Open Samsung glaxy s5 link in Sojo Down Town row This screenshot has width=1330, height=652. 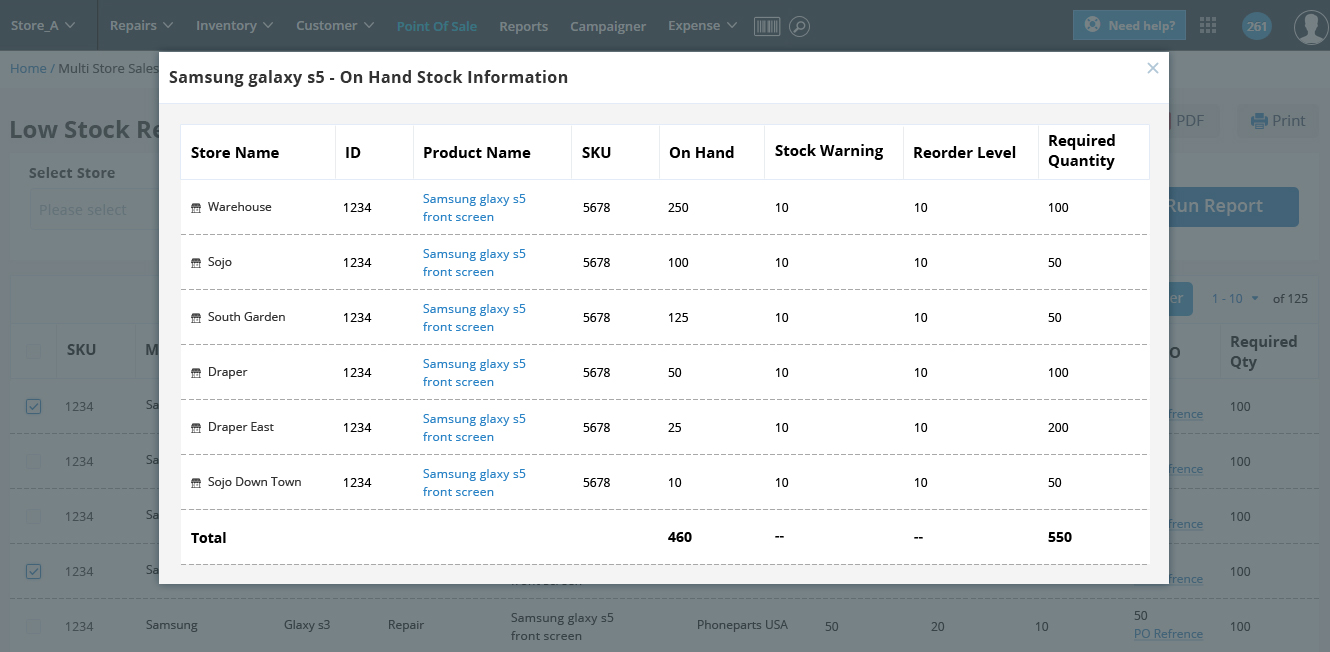click(474, 483)
